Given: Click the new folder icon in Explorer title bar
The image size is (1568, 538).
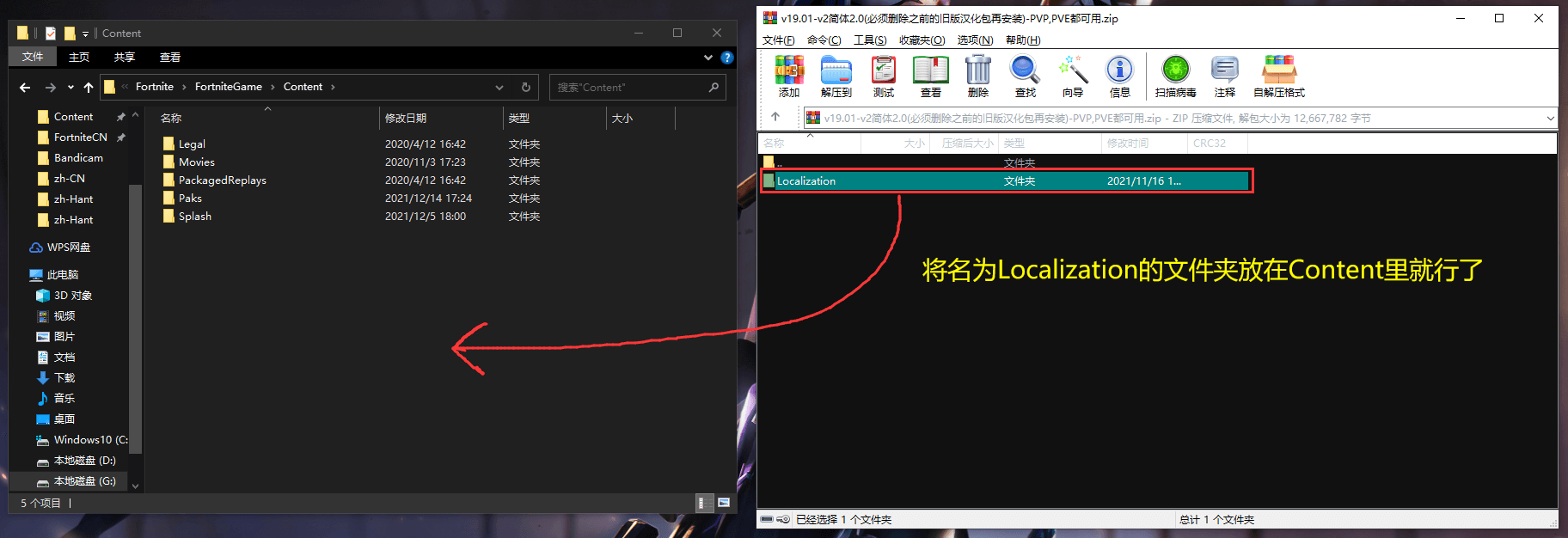Looking at the screenshot, I should pyautogui.click(x=70, y=34).
